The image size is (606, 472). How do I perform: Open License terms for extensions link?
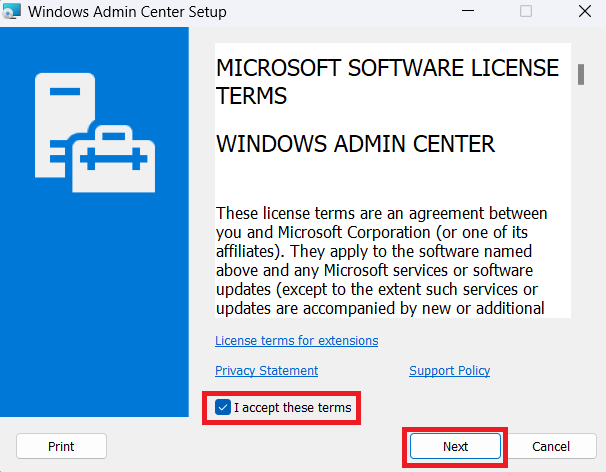(296, 340)
